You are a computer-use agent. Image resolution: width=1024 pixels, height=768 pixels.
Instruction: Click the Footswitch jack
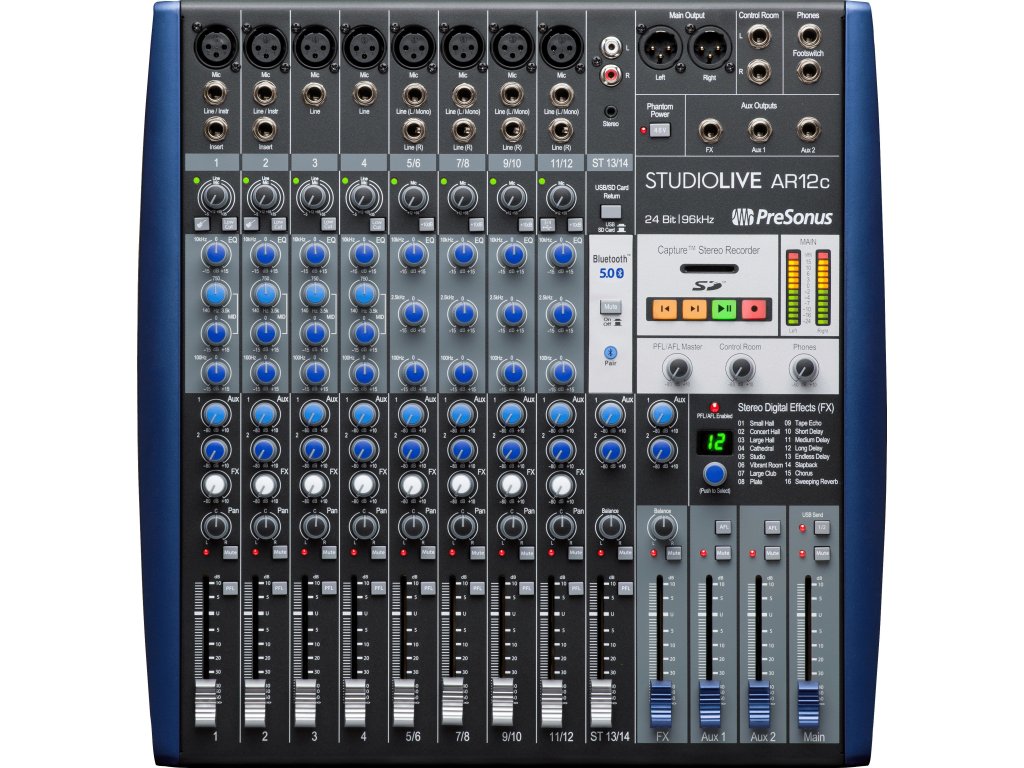click(808, 71)
